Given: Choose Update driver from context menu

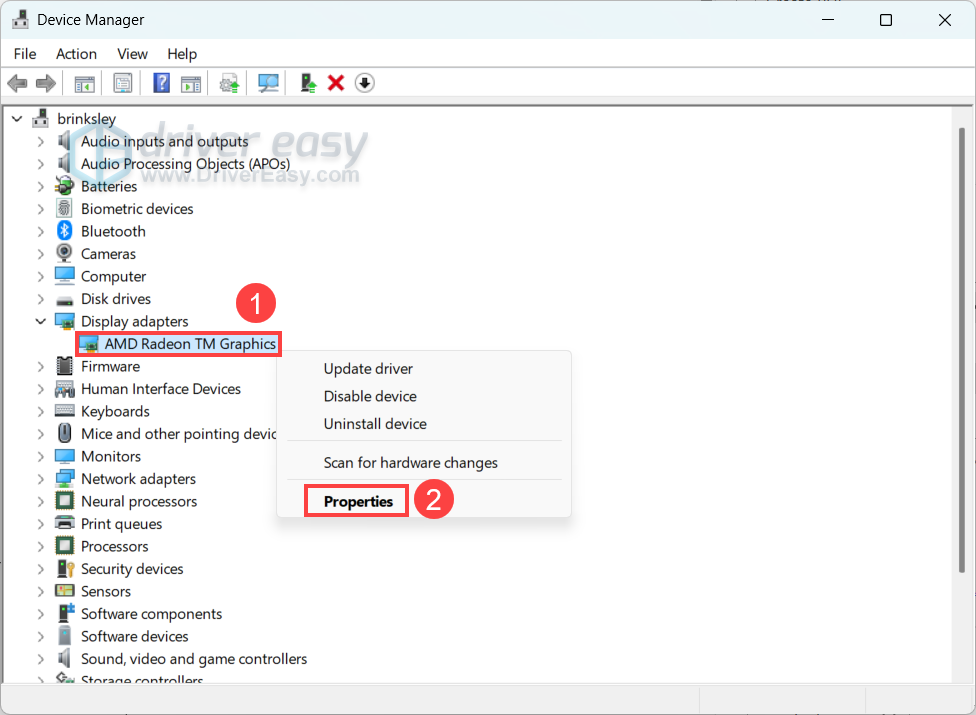Looking at the screenshot, I should [368, 368].
